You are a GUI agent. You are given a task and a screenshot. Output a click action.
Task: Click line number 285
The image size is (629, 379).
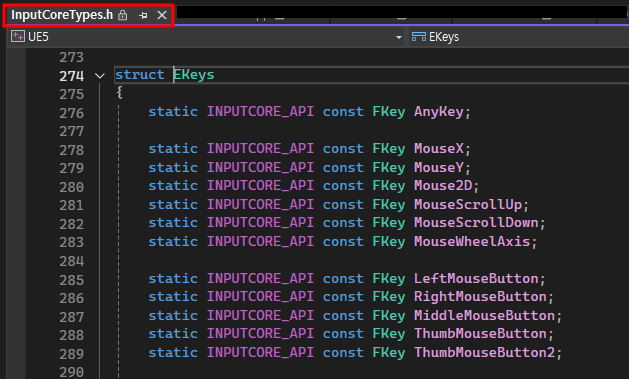(72, 280)
